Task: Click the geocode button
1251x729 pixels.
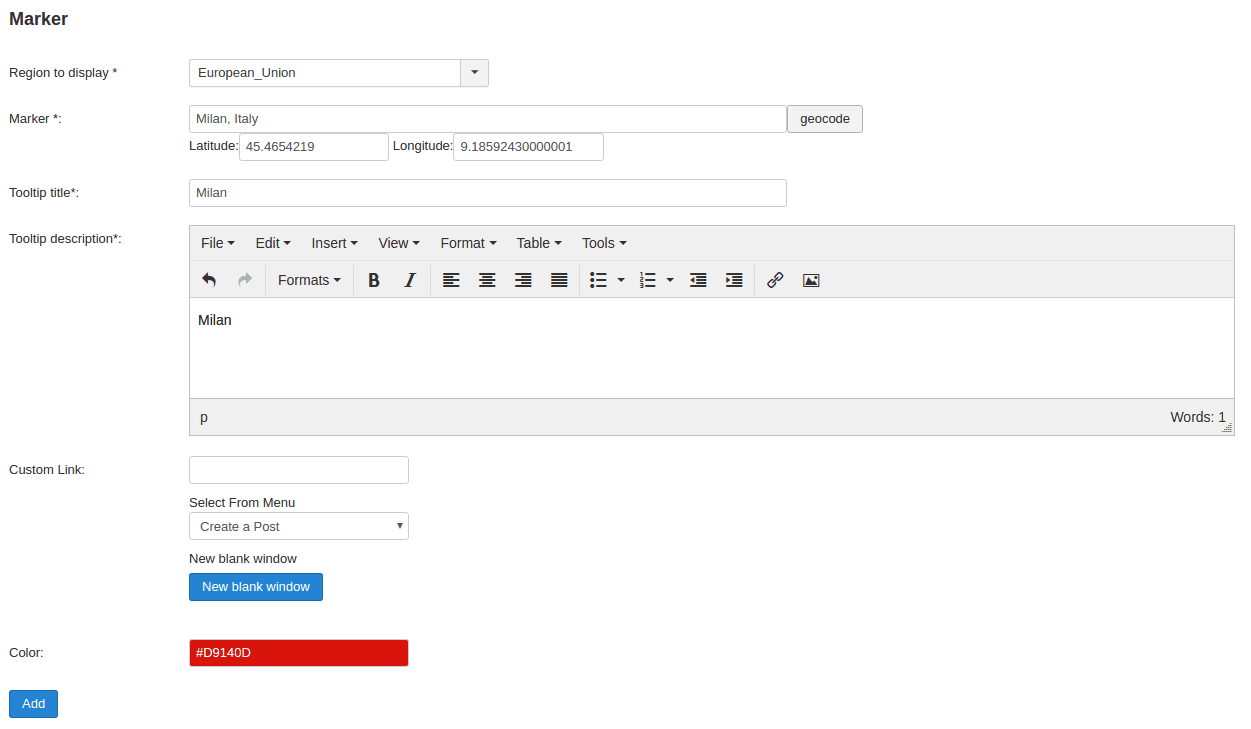Action: pos(824,119)
